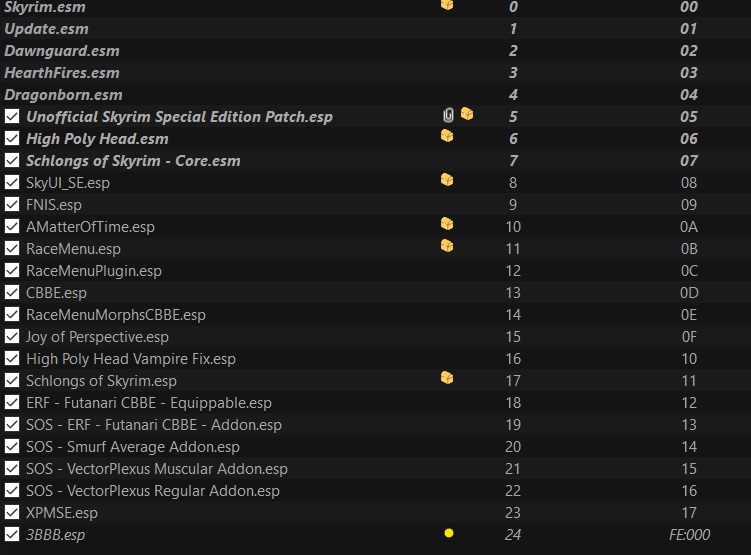The height and width of the screenshot is (555, 751).
Task: Click the 3BBB.esp plugin name
Action: point(55,535)
